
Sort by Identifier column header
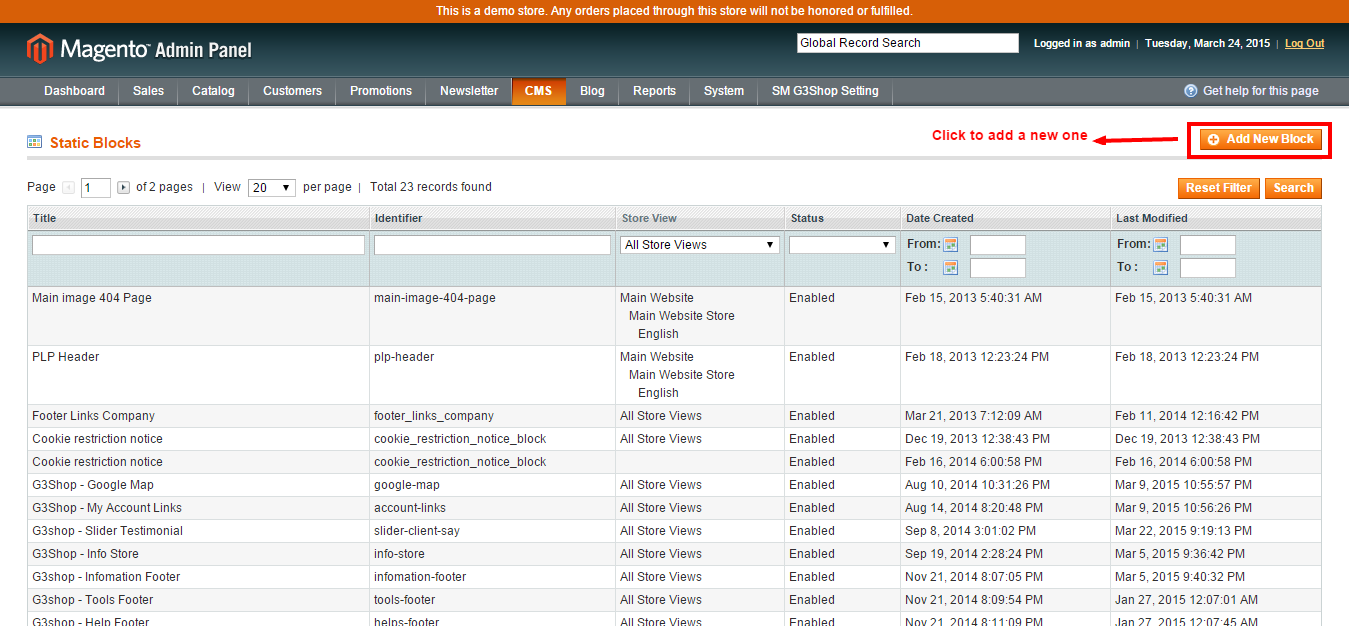click(493, 218)
